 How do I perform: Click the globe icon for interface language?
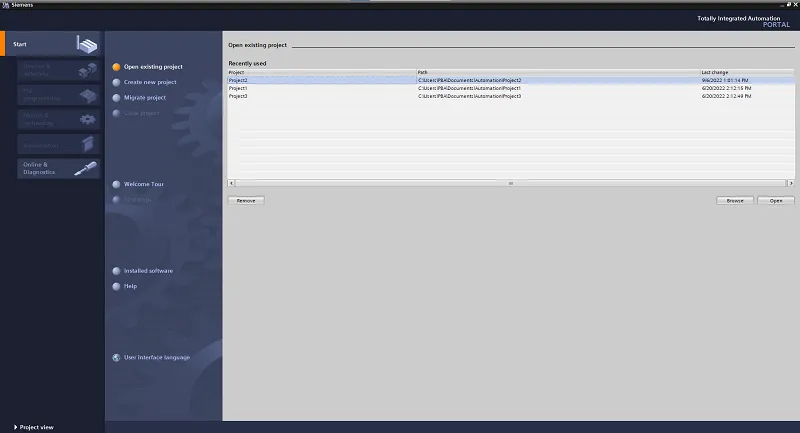[116, 358]
